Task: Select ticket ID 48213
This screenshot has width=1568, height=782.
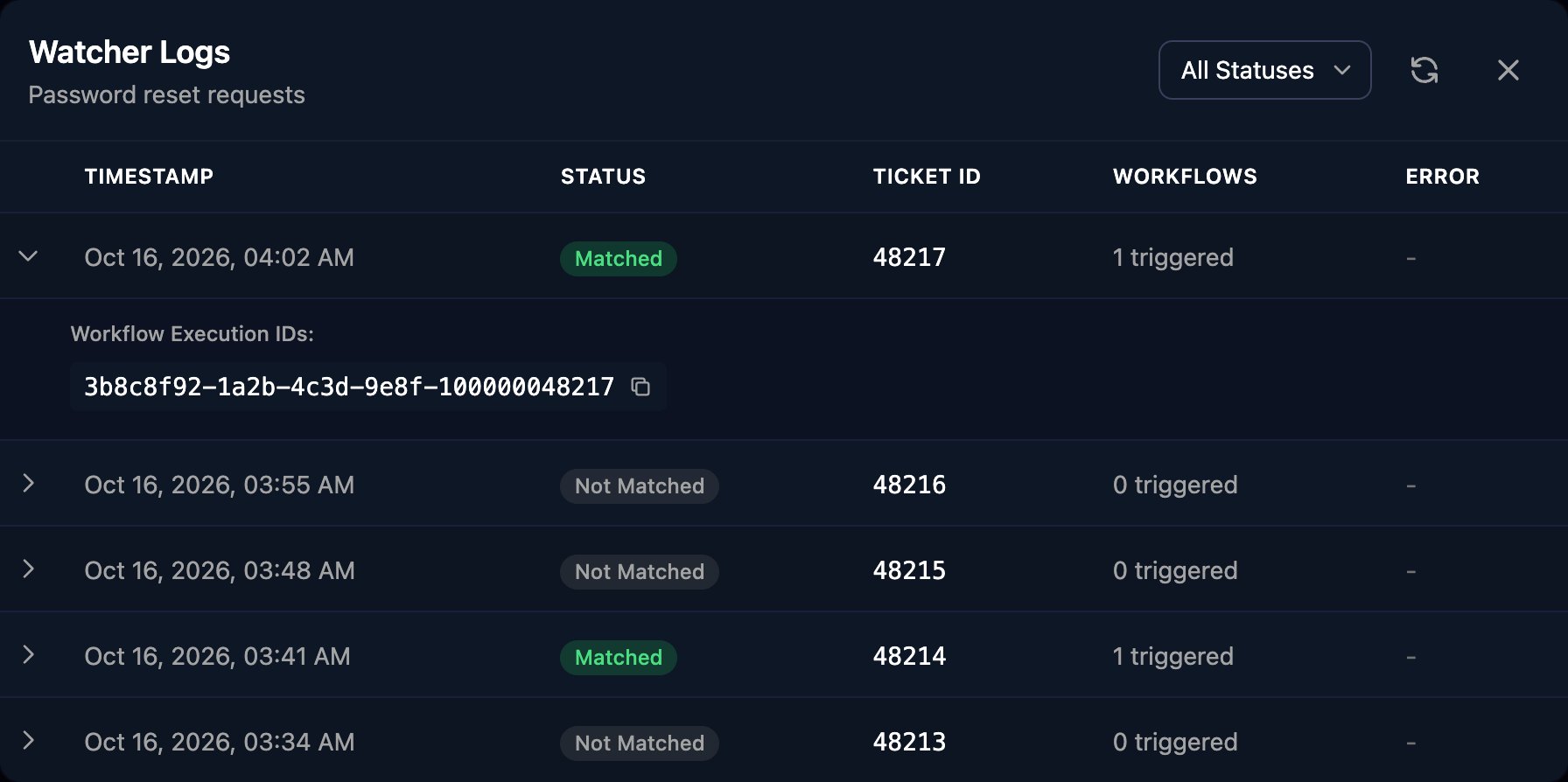Action: [909, 742]
